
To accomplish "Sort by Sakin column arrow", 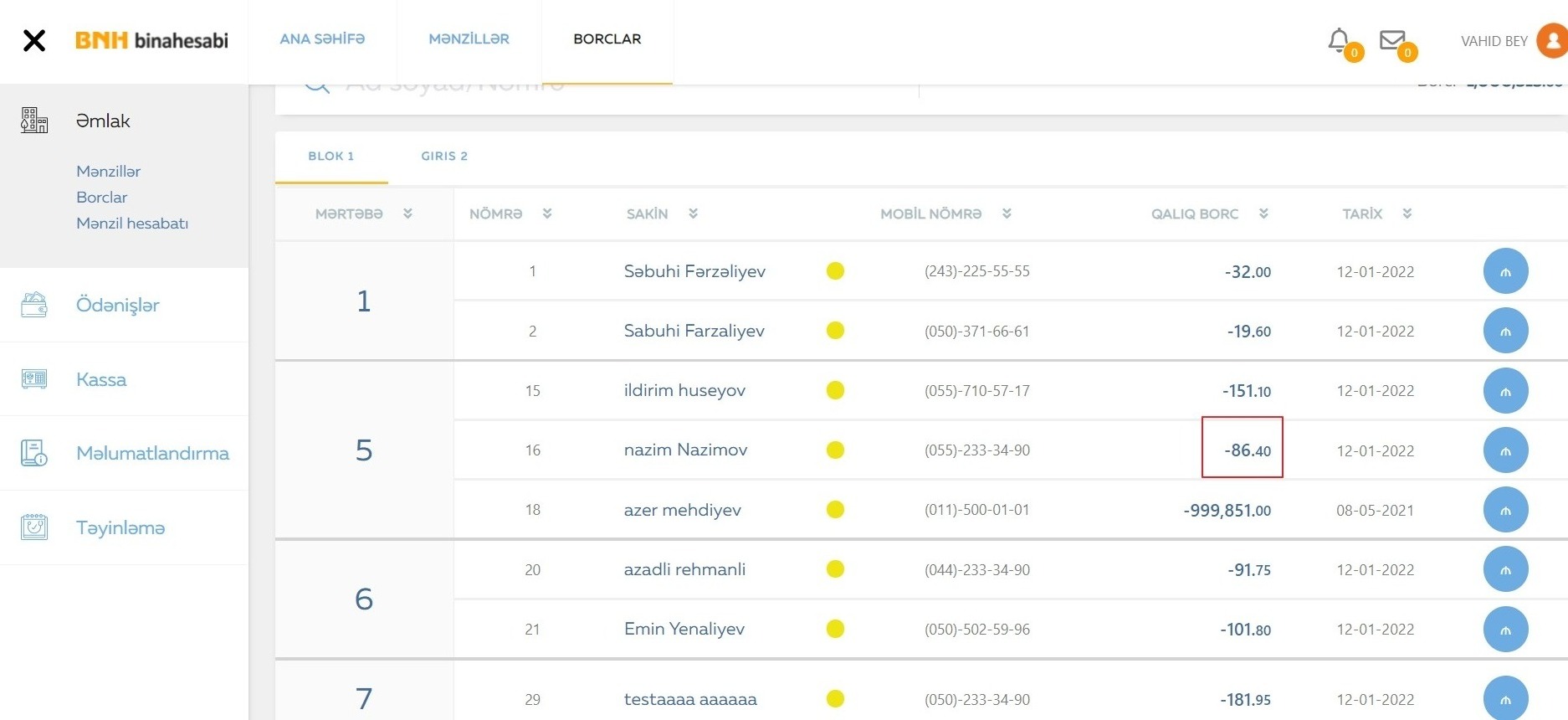I will coord(693,213).
